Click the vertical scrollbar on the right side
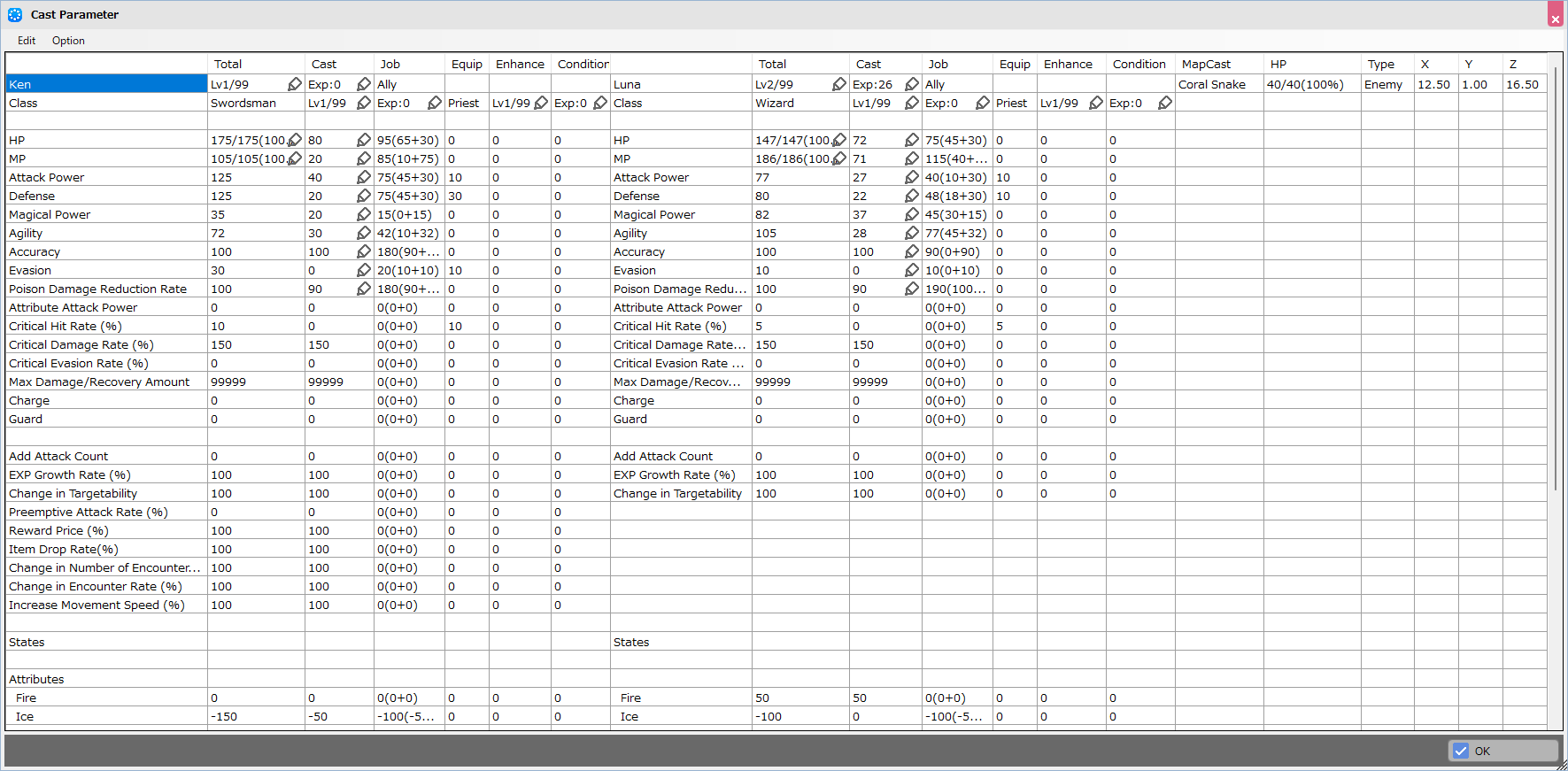Image resolution: width=1568 pixels, height=771 pixels. pyautogui.click(x=1556, y=266)
